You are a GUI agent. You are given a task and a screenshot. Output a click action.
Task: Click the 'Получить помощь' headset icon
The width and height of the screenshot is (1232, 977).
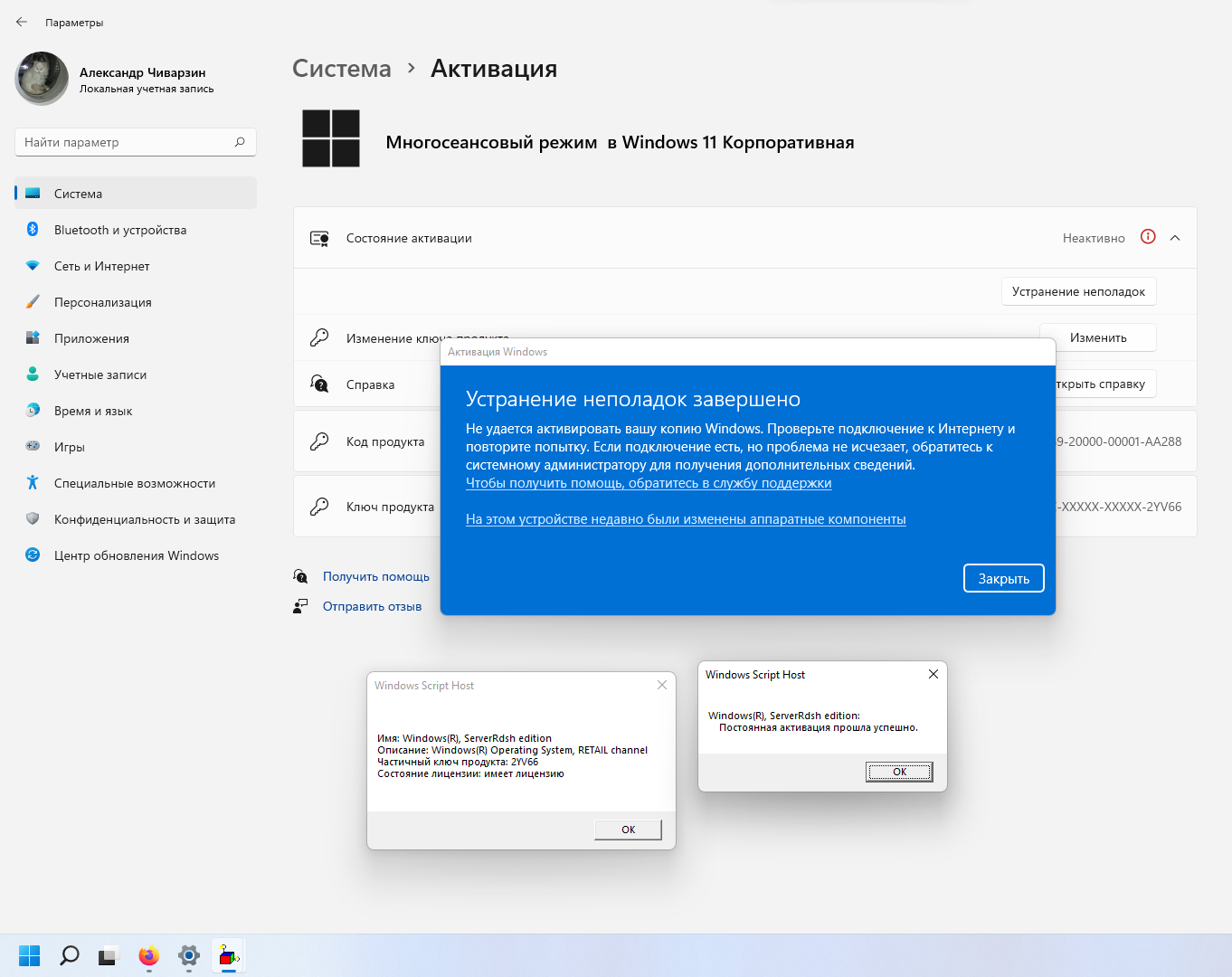[300, 576]
